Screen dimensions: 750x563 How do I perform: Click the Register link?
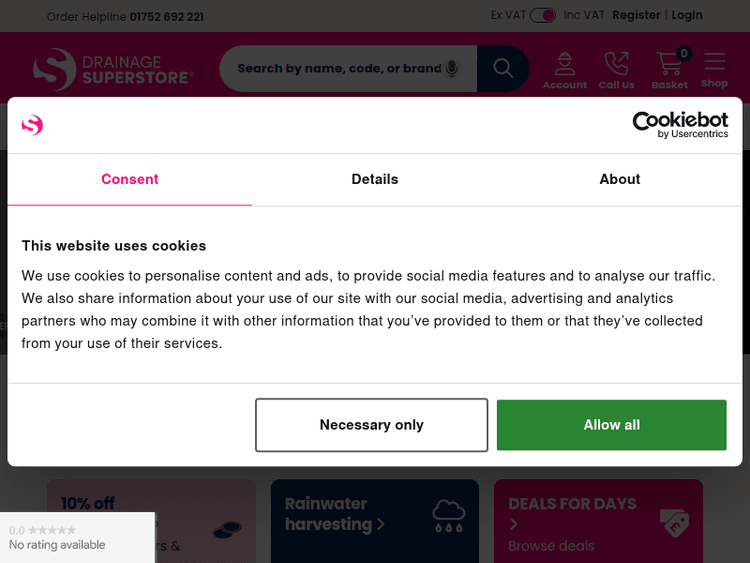tap(636, 15)
